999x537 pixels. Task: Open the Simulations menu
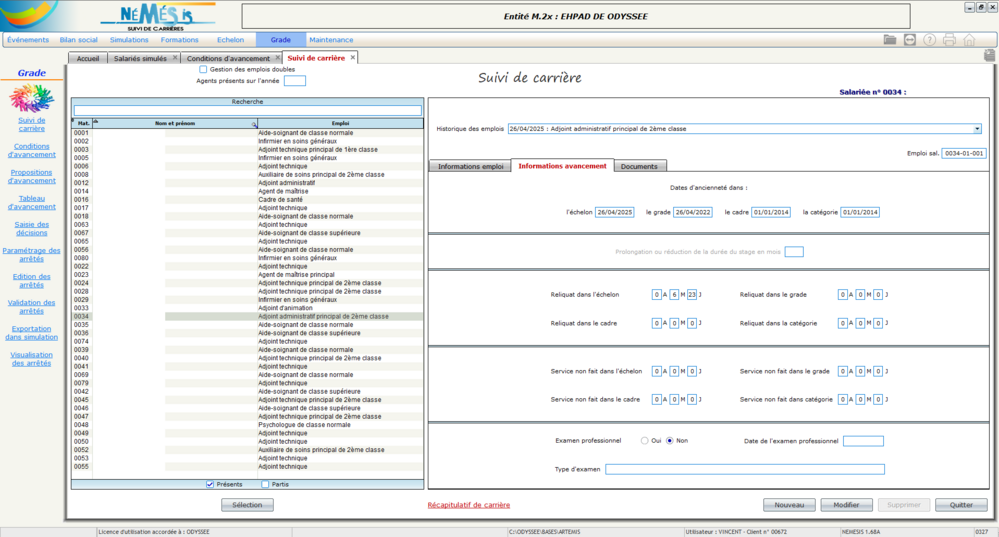tap(129, 40)
